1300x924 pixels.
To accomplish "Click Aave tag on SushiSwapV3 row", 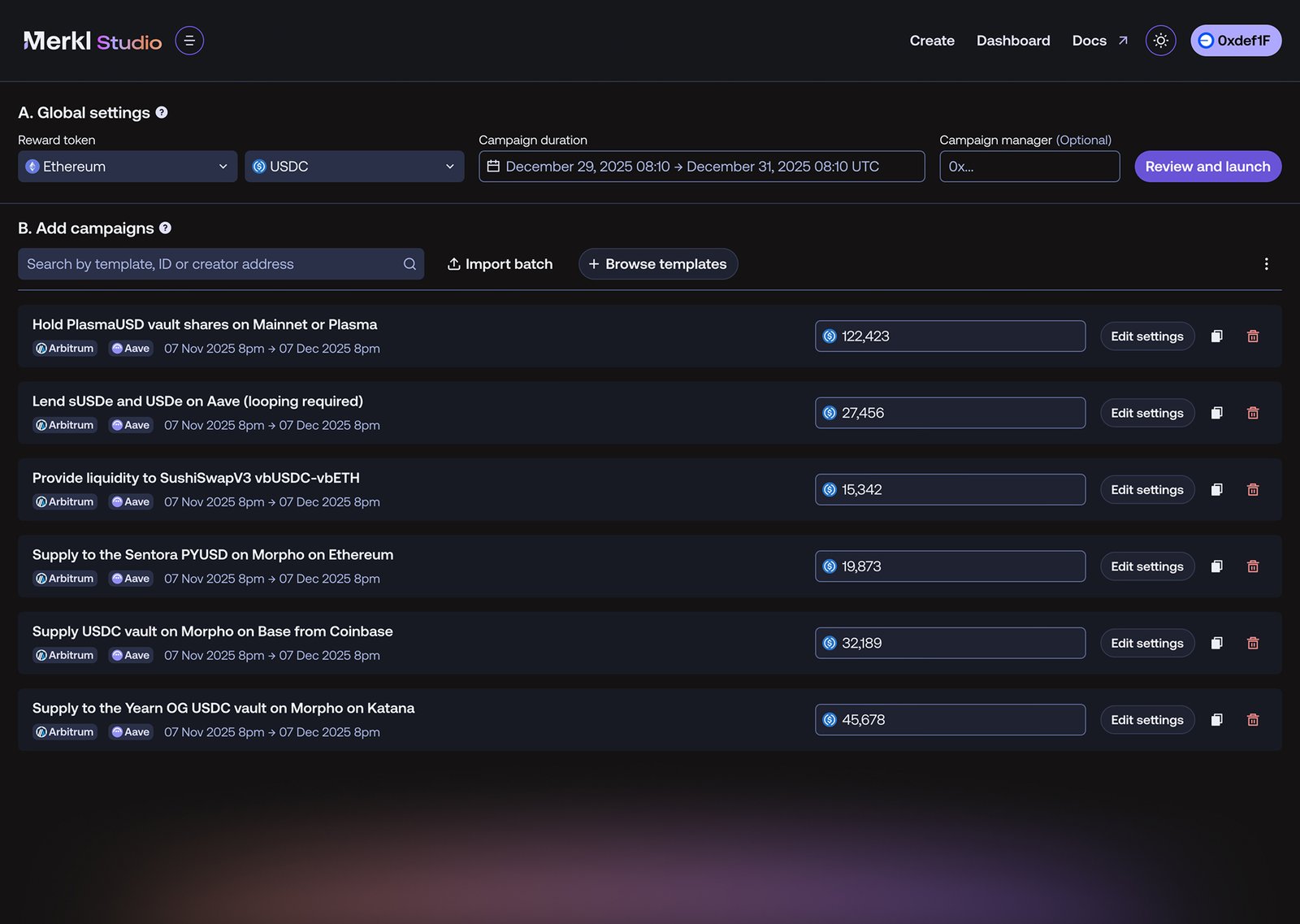I will (131, 502).
